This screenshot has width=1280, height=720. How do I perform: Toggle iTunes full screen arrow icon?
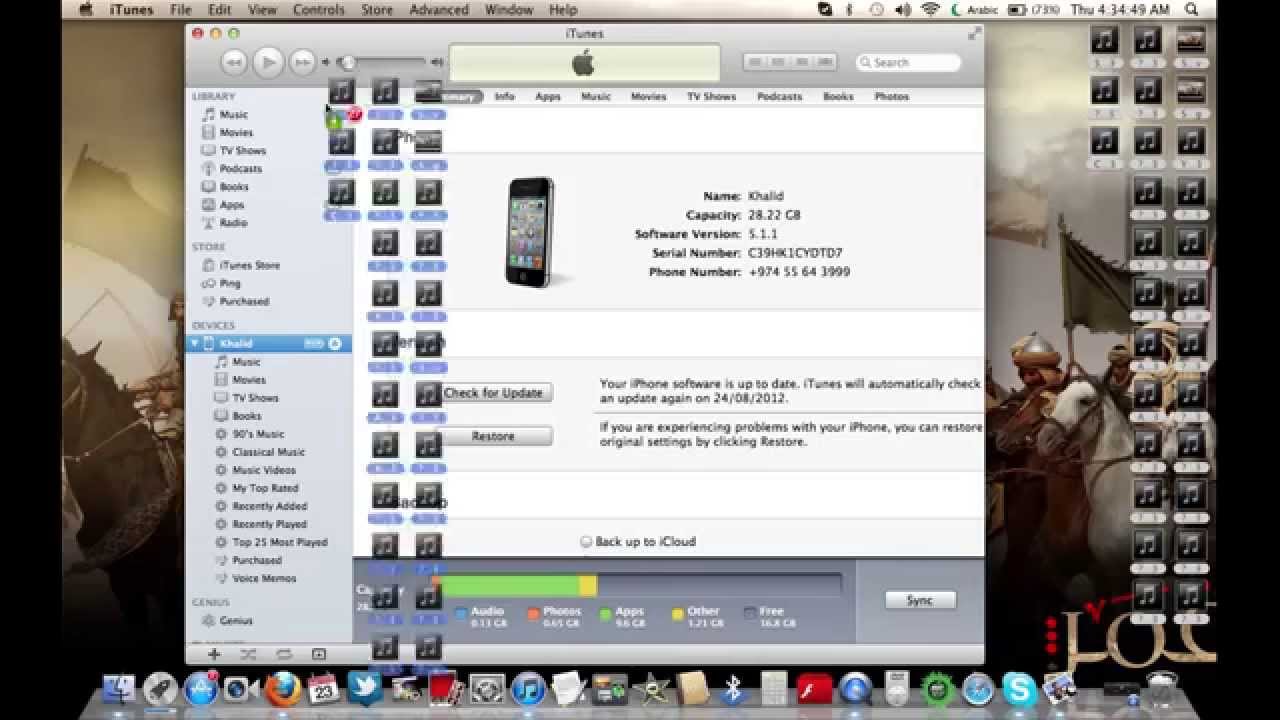click(x=974, y=33)
